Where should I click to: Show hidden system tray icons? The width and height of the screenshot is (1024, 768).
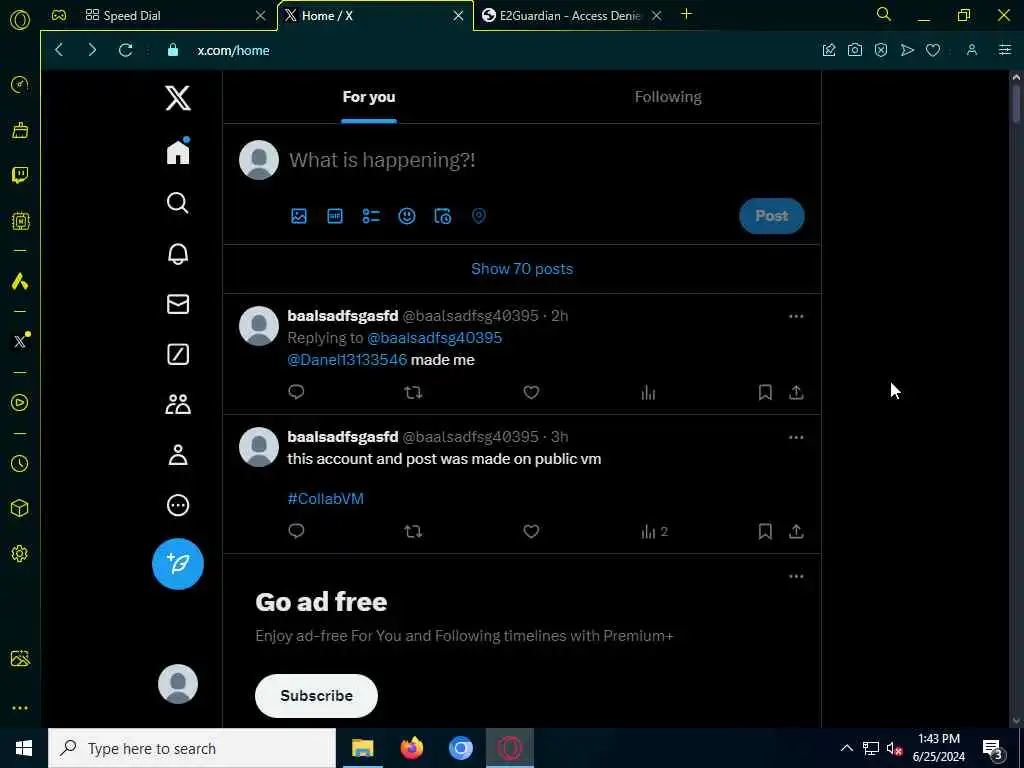click(x=846, y=748)
